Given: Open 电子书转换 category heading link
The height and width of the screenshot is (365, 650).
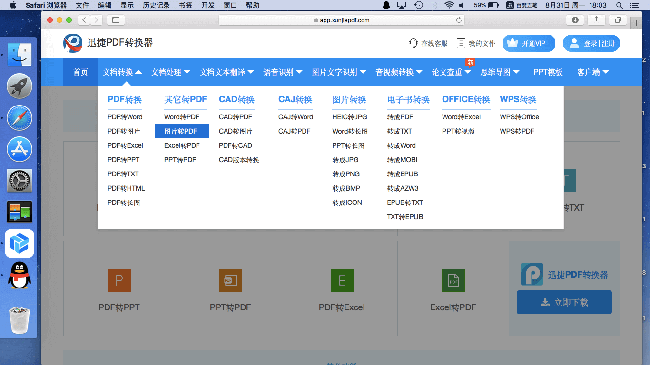Looking at the screenshot, I should click(408, 100).
